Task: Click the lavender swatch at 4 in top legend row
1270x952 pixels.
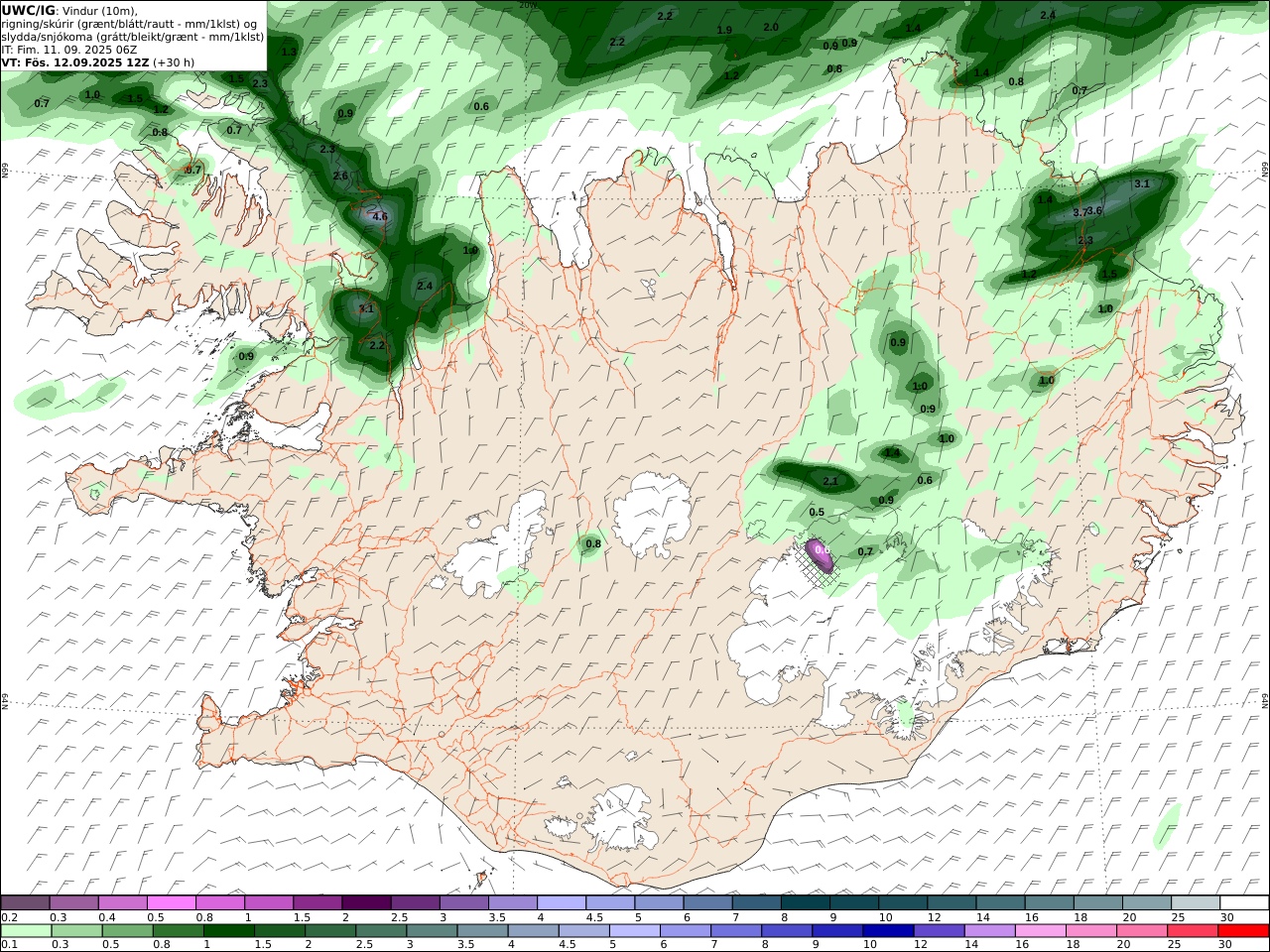Action: coord(560,902)
